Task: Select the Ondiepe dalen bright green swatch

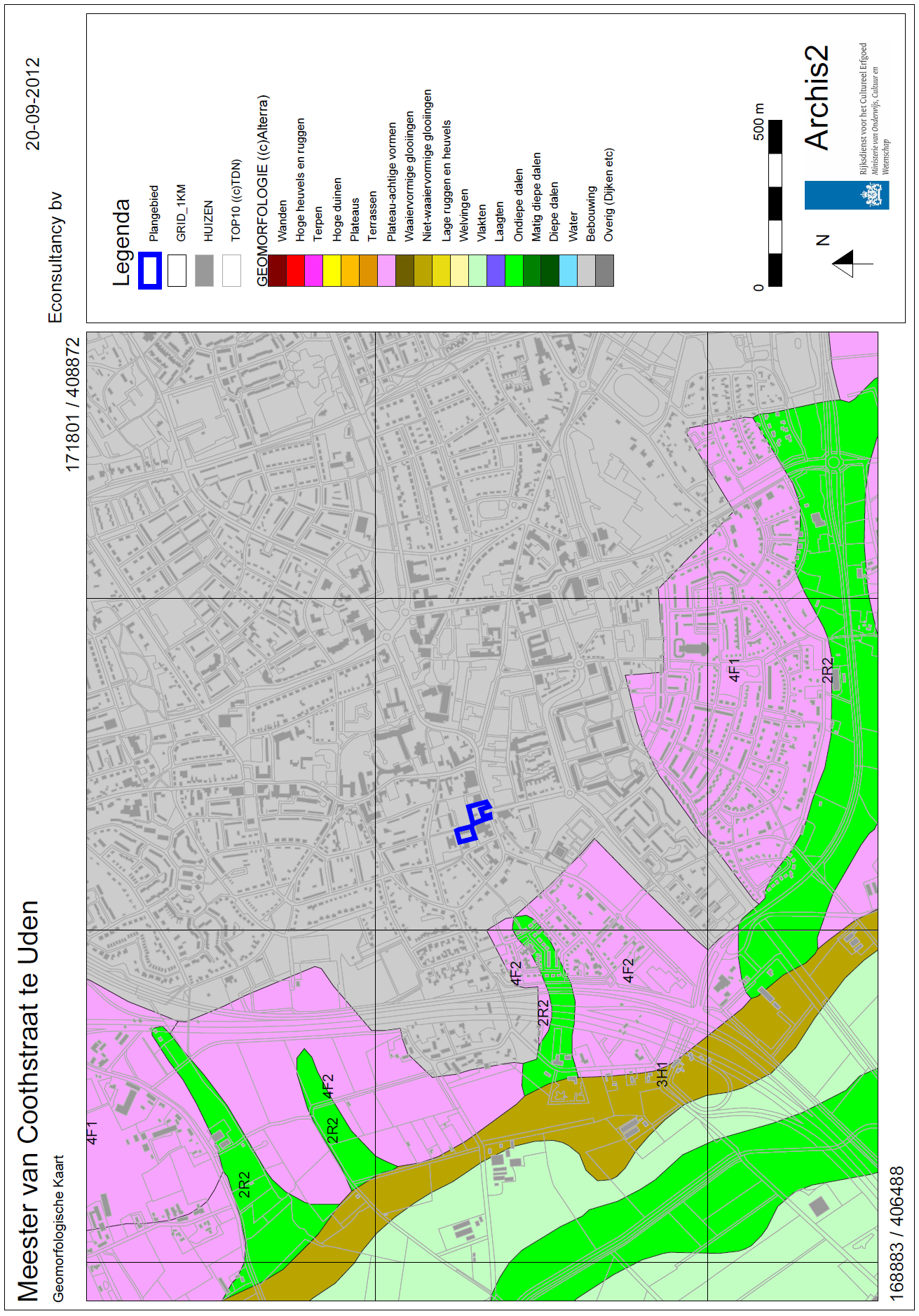Action: pyautogui.click(x=514, y=271)
